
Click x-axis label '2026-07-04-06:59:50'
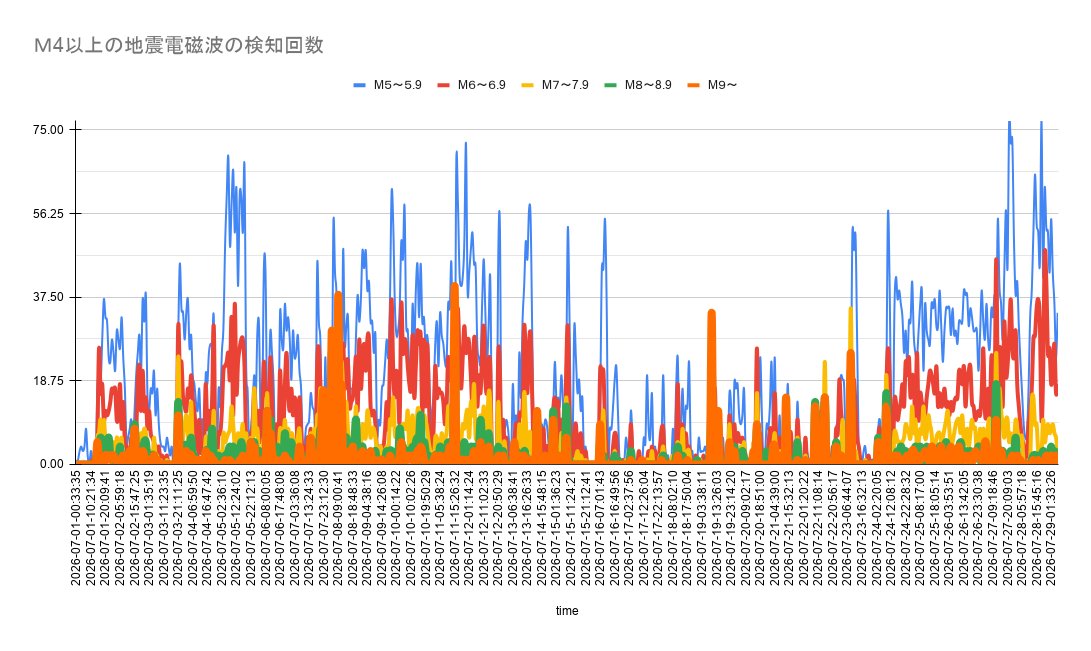tap(193, 528)
